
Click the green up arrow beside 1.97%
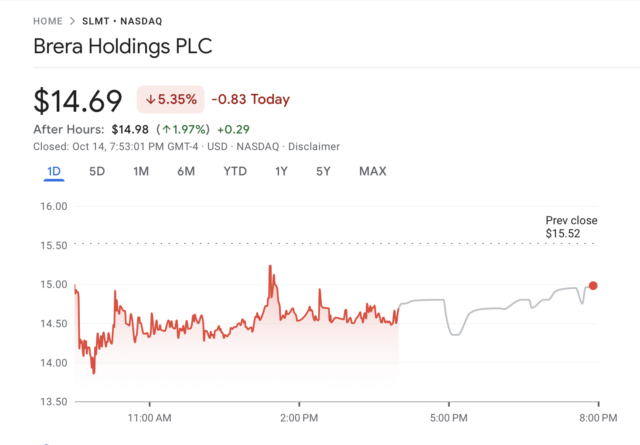point(167,128)
